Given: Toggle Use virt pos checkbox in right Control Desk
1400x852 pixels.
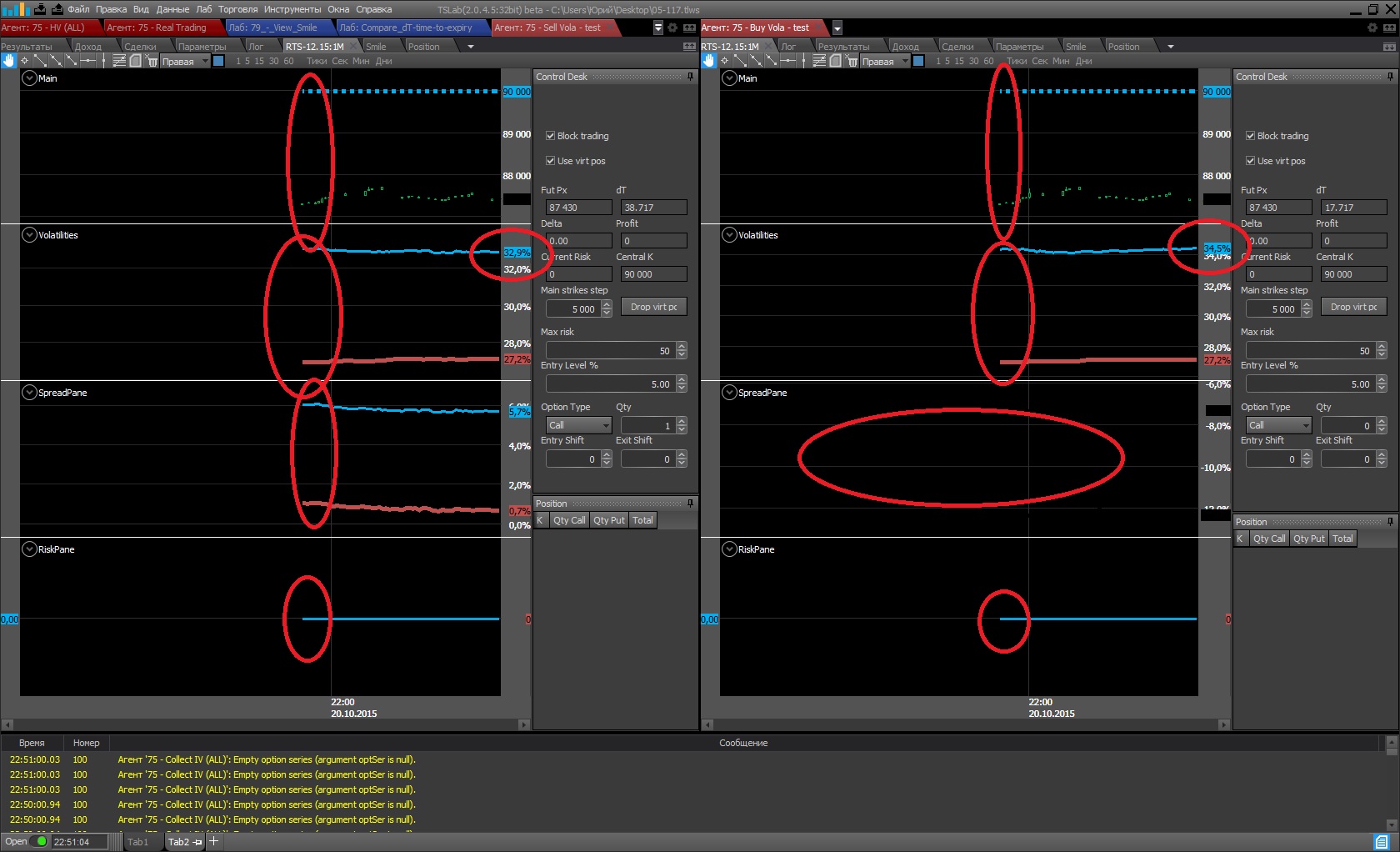Looking at the screenshot, I should point(1250,161).
